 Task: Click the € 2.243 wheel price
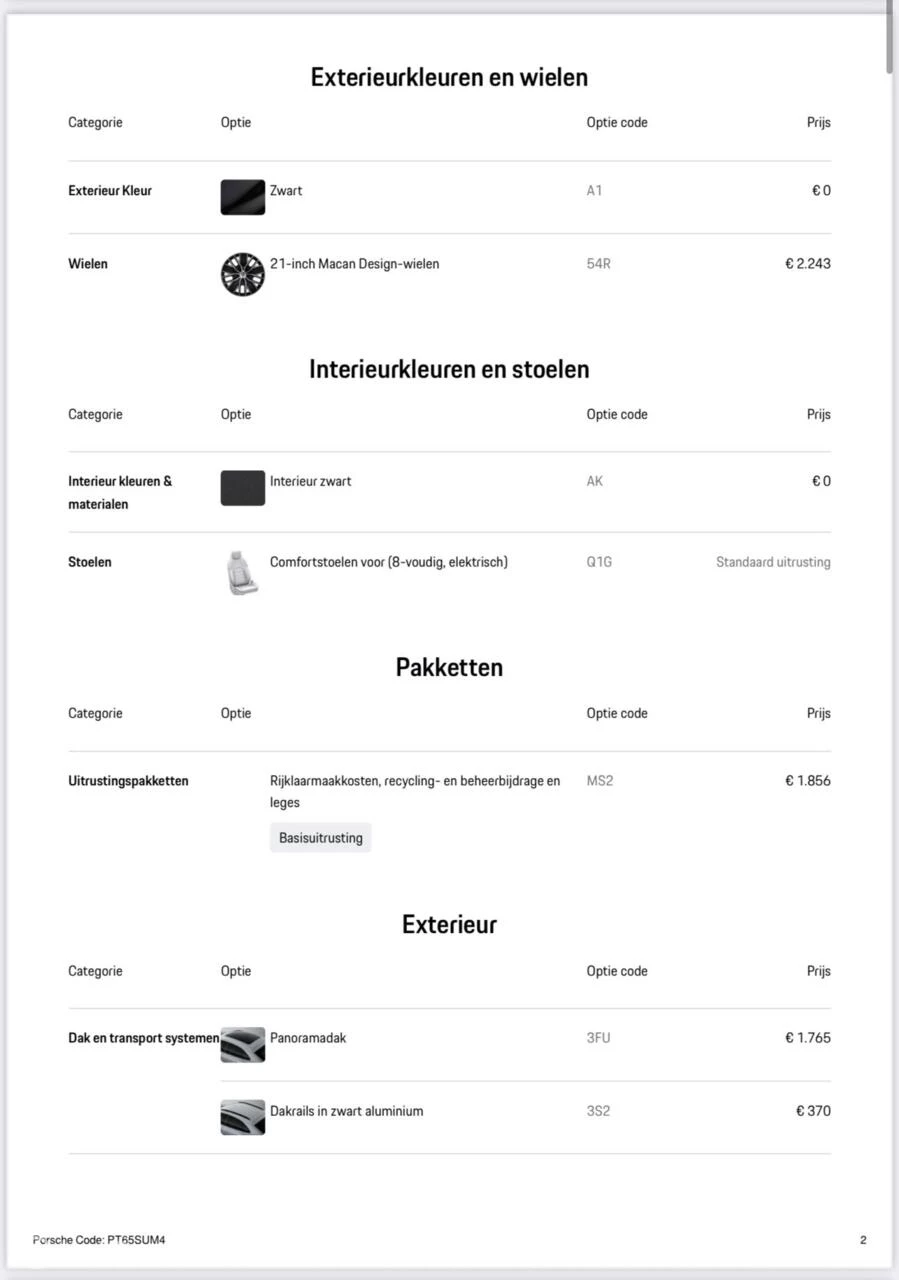click(807, 264)
